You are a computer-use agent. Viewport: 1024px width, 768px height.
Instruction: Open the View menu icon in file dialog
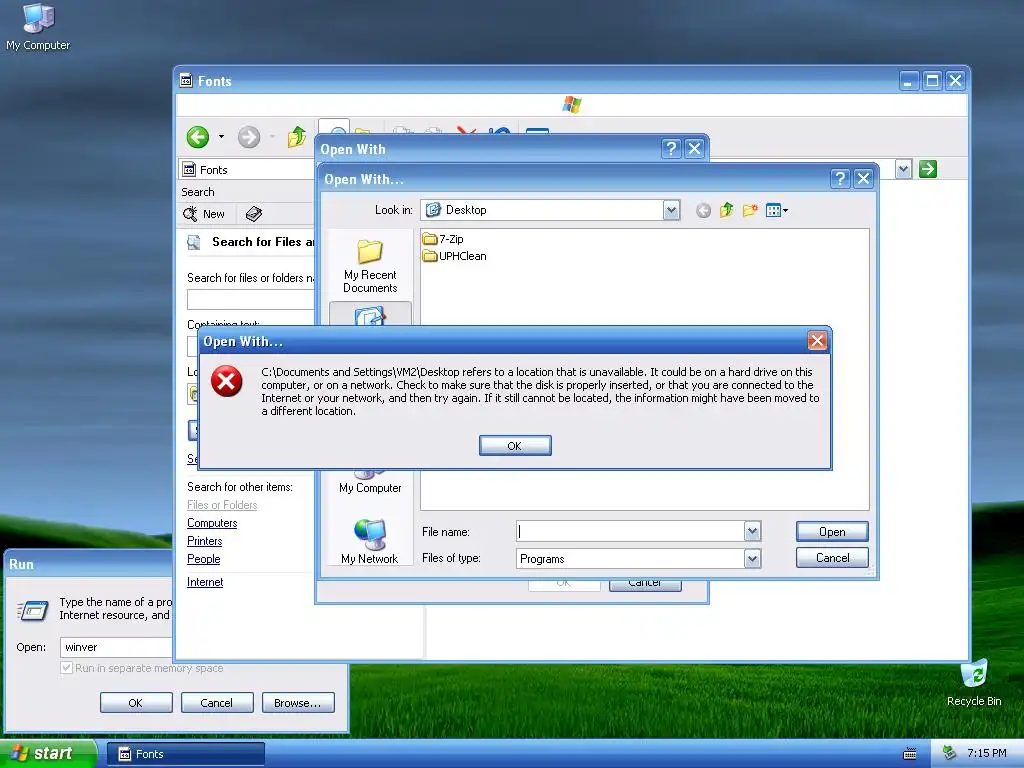tap(776, 210)
